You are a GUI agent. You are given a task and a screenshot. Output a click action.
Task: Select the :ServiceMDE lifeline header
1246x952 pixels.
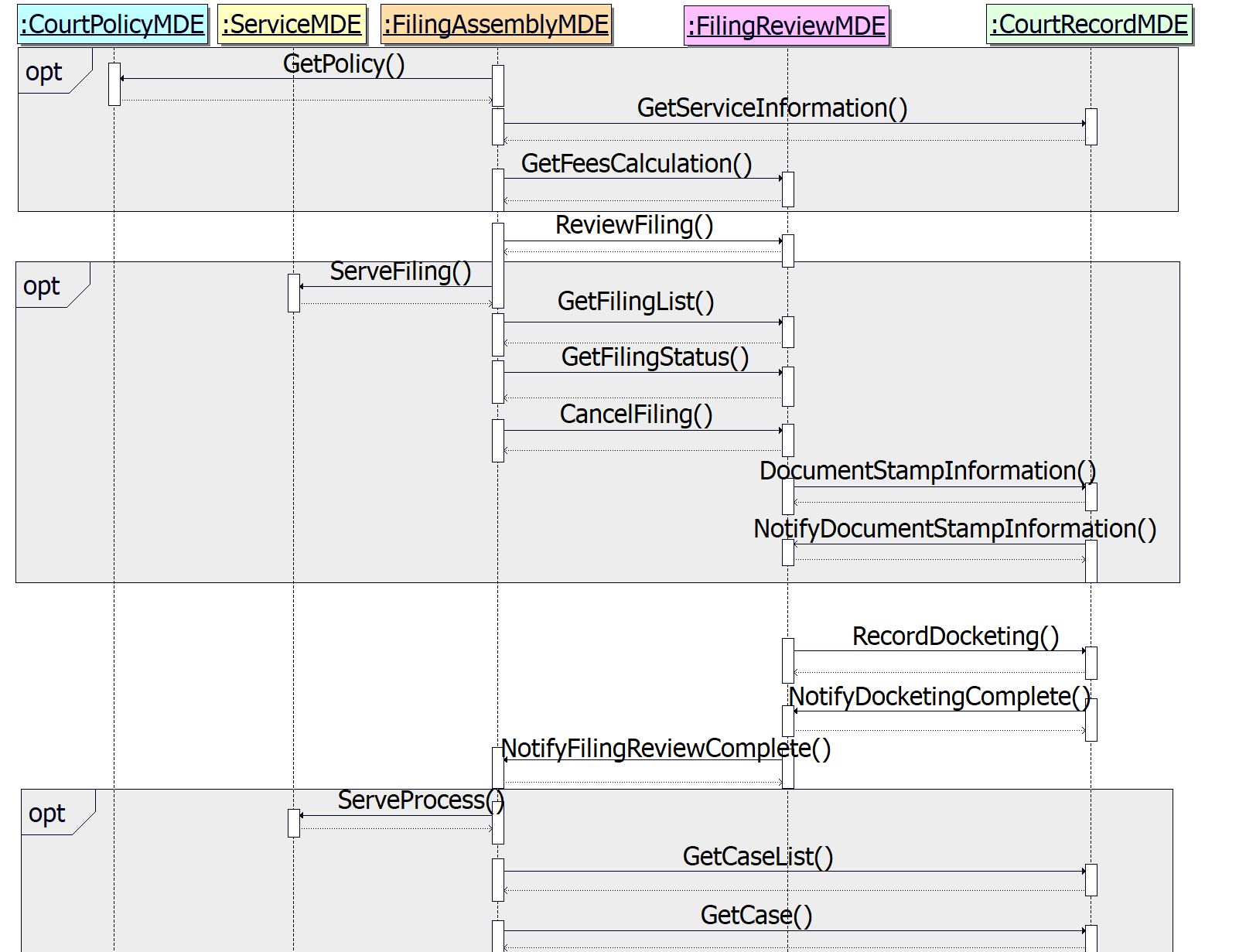pyautogui.click(x=292, y=25)
